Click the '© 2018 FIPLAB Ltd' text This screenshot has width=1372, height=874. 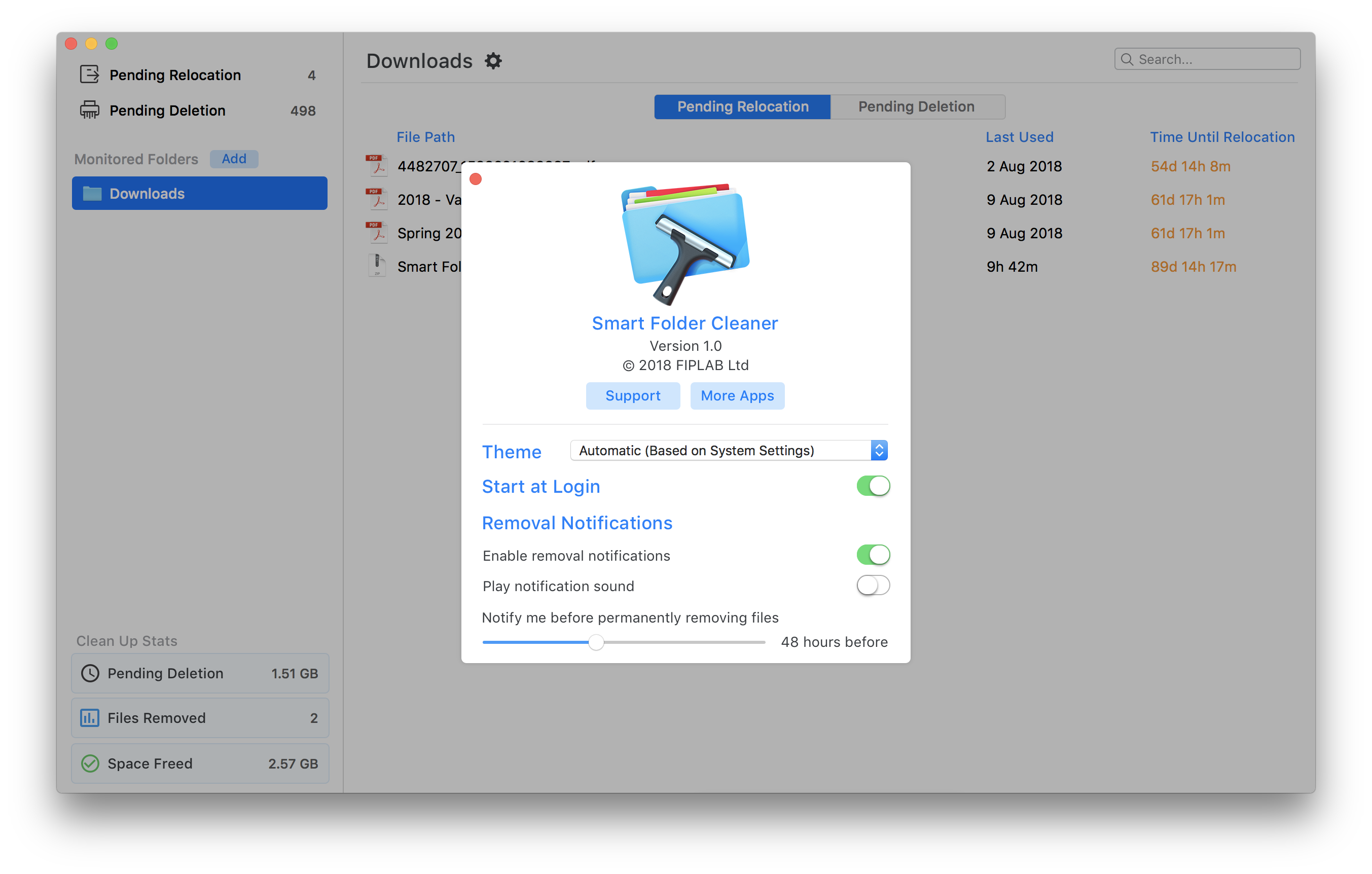pyautogui.click(x=685, y=365)
